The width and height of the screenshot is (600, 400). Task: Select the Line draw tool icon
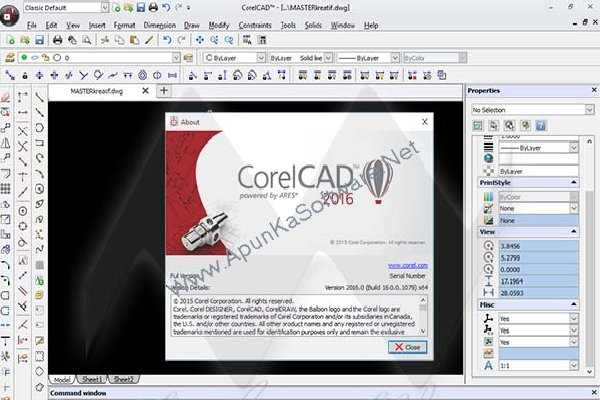(x=39, y=97)
